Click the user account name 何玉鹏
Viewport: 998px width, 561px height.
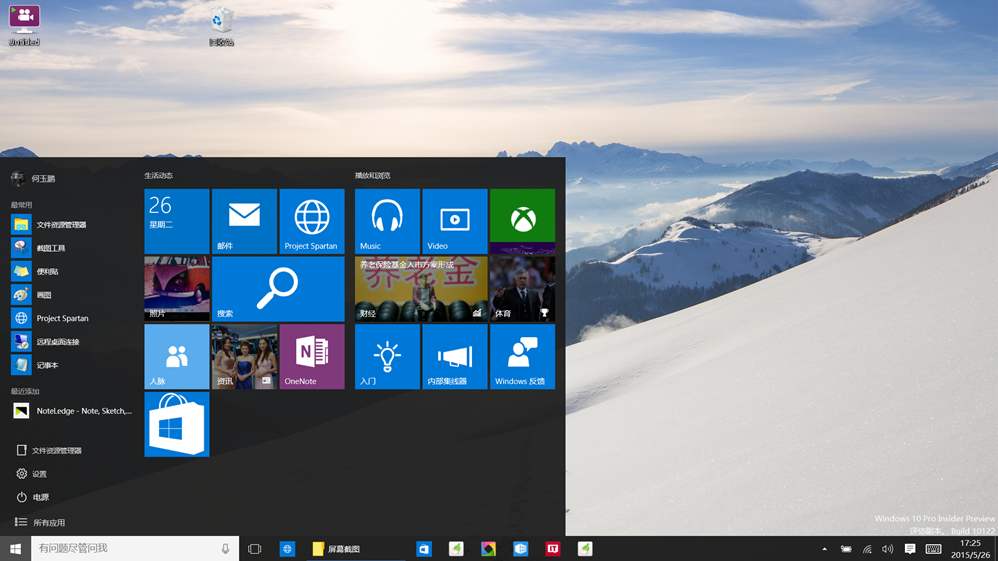(x=43, y=179)
